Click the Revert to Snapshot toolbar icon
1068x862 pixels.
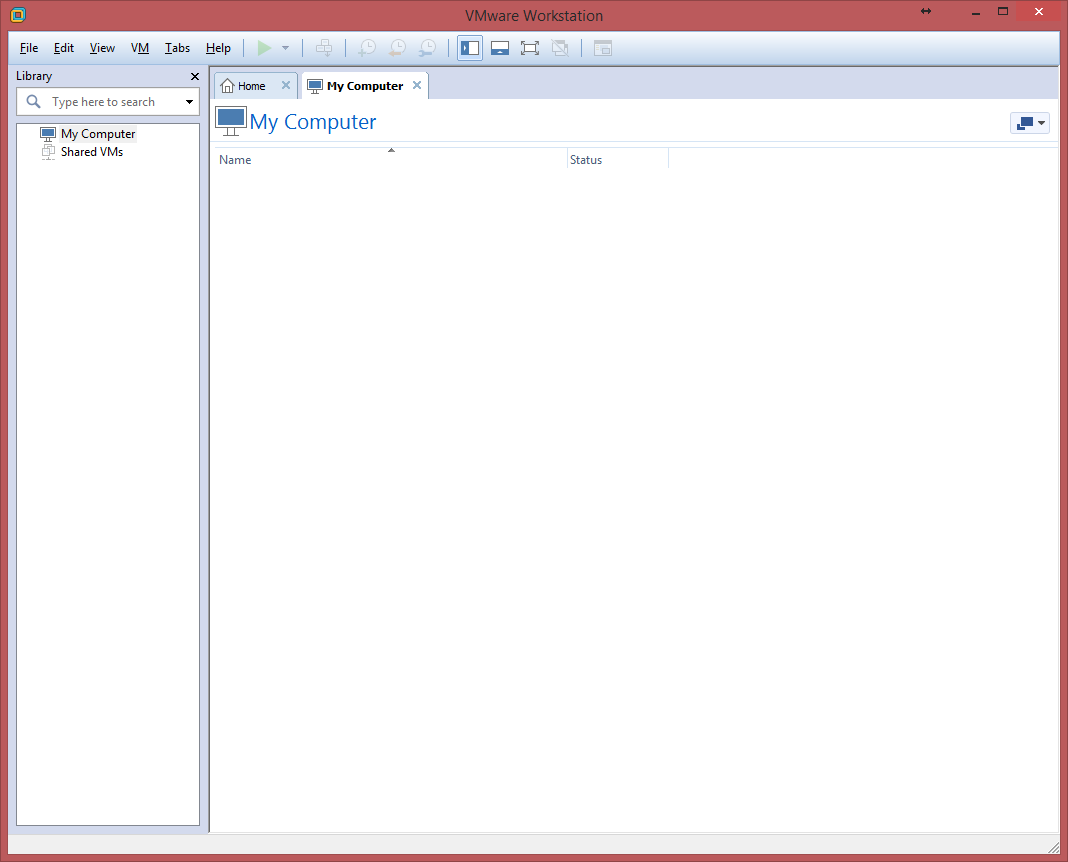point(397,48)
